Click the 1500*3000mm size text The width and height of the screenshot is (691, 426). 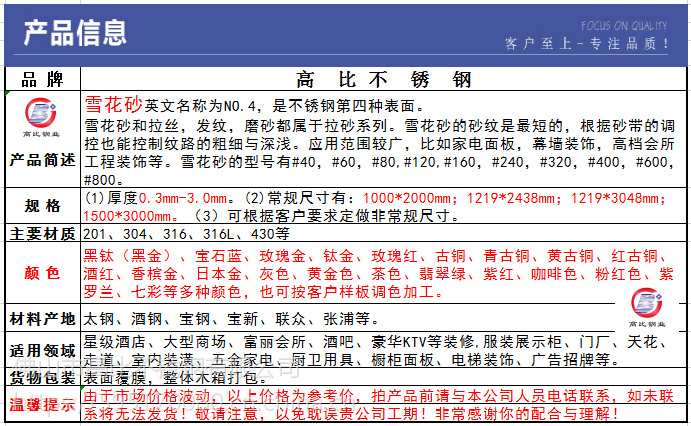(x=127, y=216)
